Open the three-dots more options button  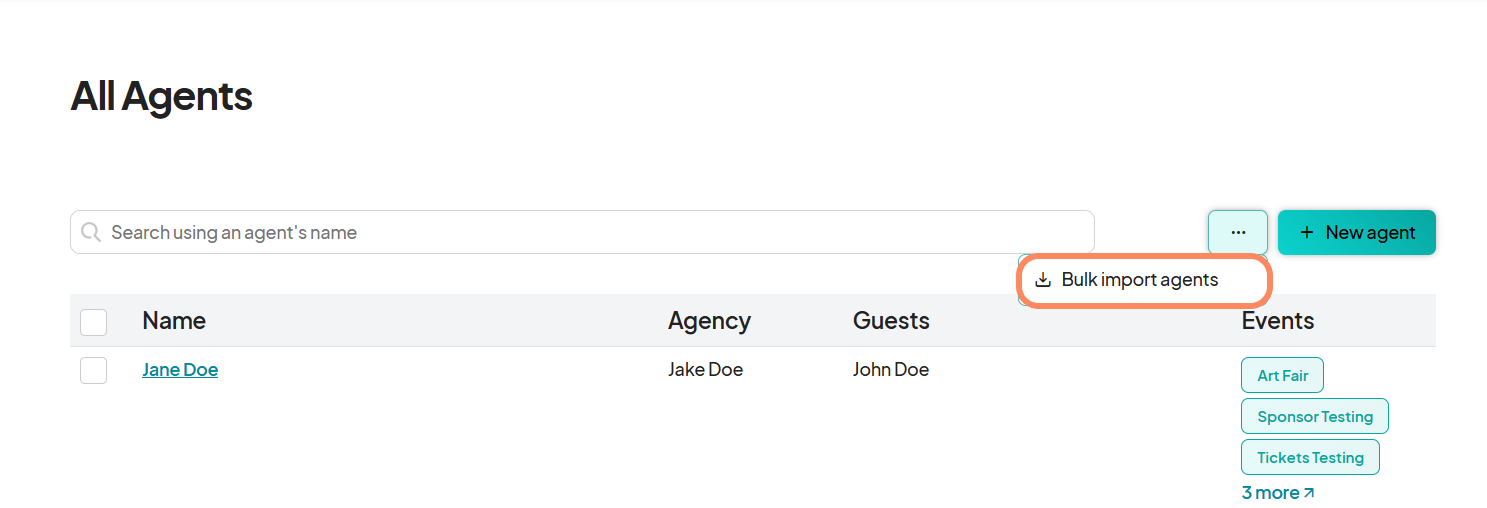[1238, 232]
